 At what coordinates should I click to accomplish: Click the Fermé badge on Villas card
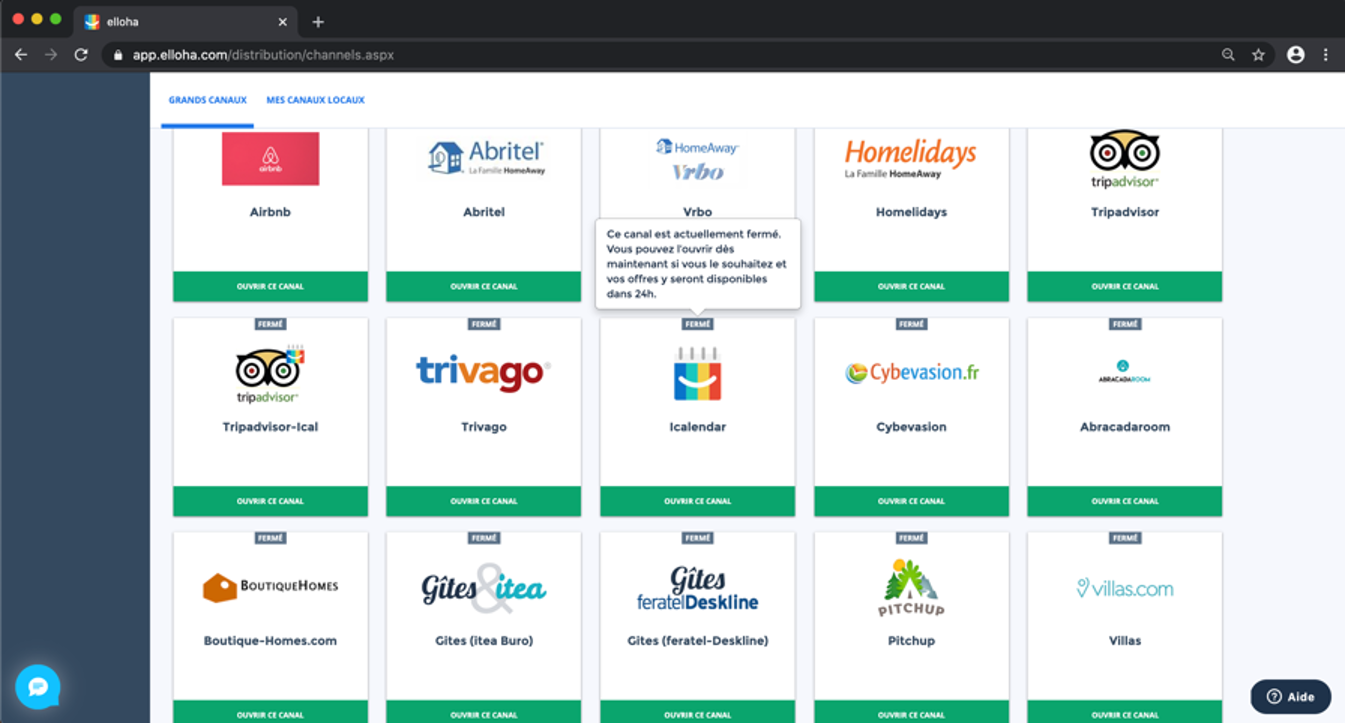1125,538
